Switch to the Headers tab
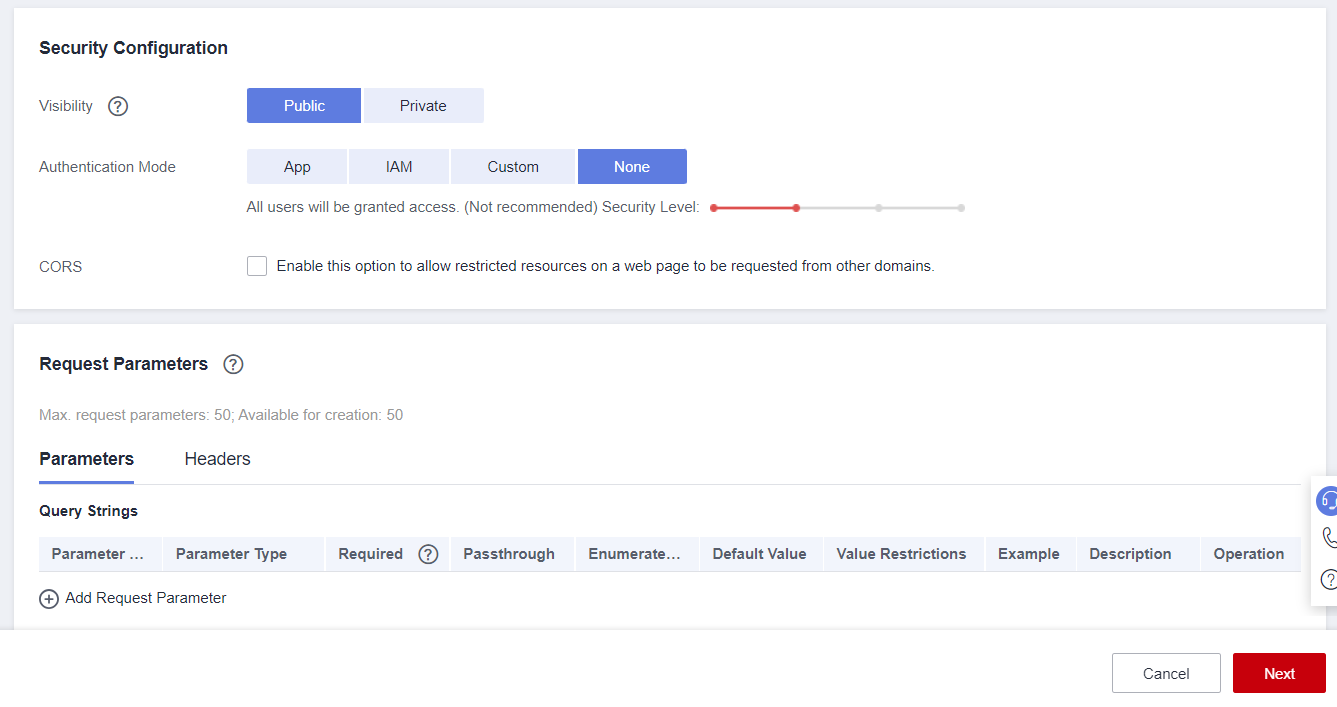Screen dimensions: 1337x707 217,459
